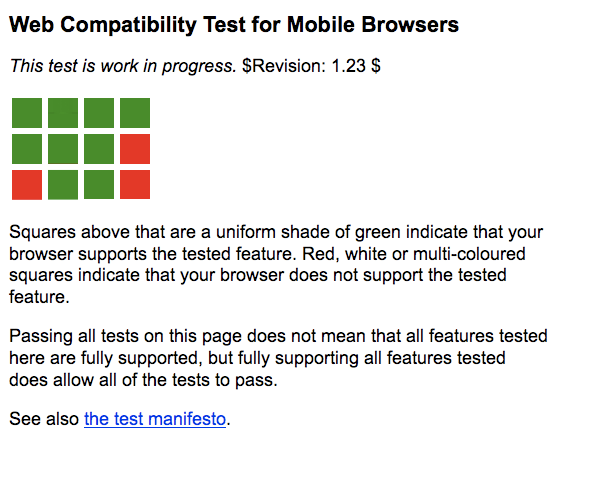This screenshot has height=487, width=613.
Task: Click the third square in the bottom row
Action: pyautogui.click(x=99, y=185)
